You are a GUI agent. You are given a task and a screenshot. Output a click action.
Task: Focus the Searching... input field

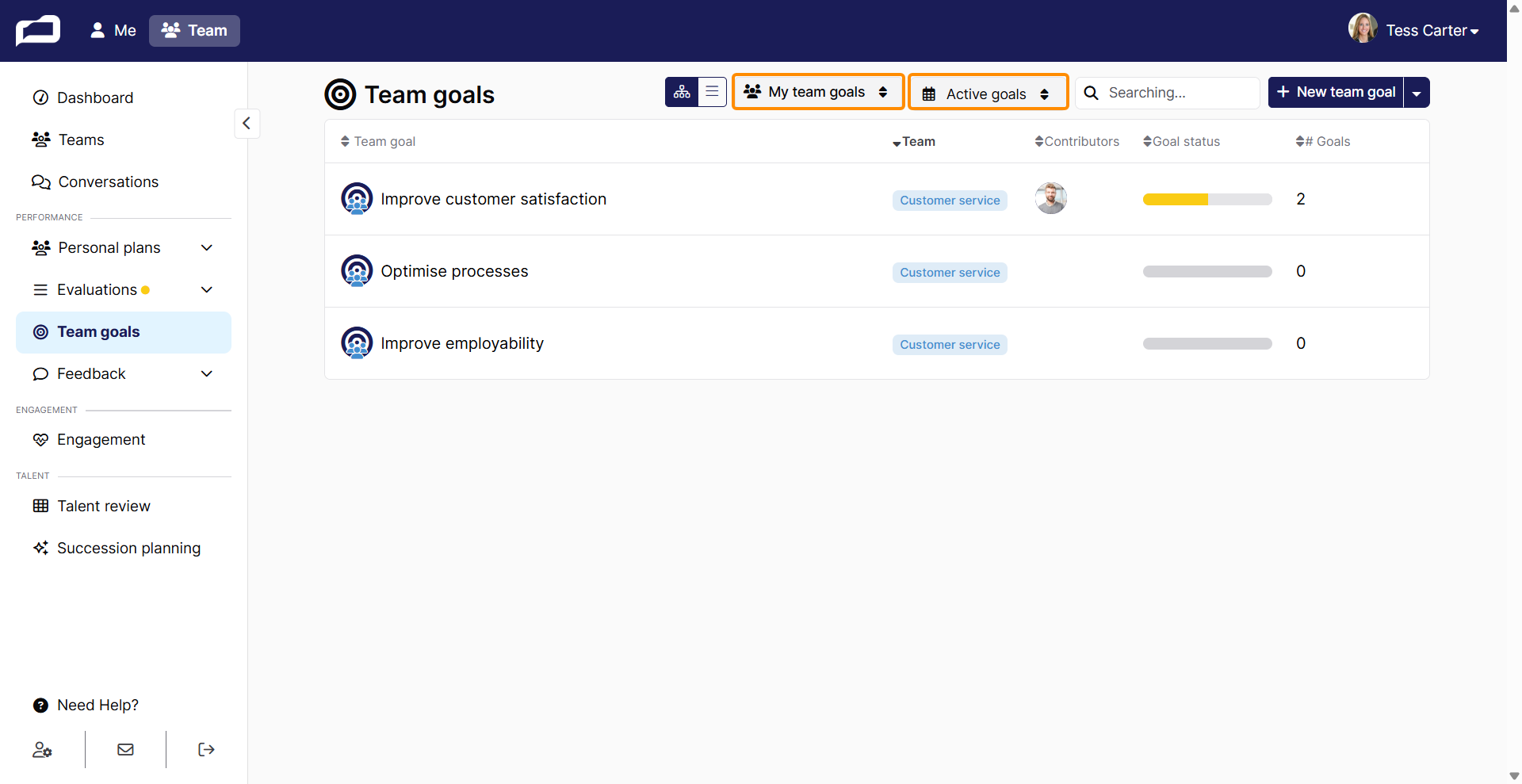[x=1168, y=93]
